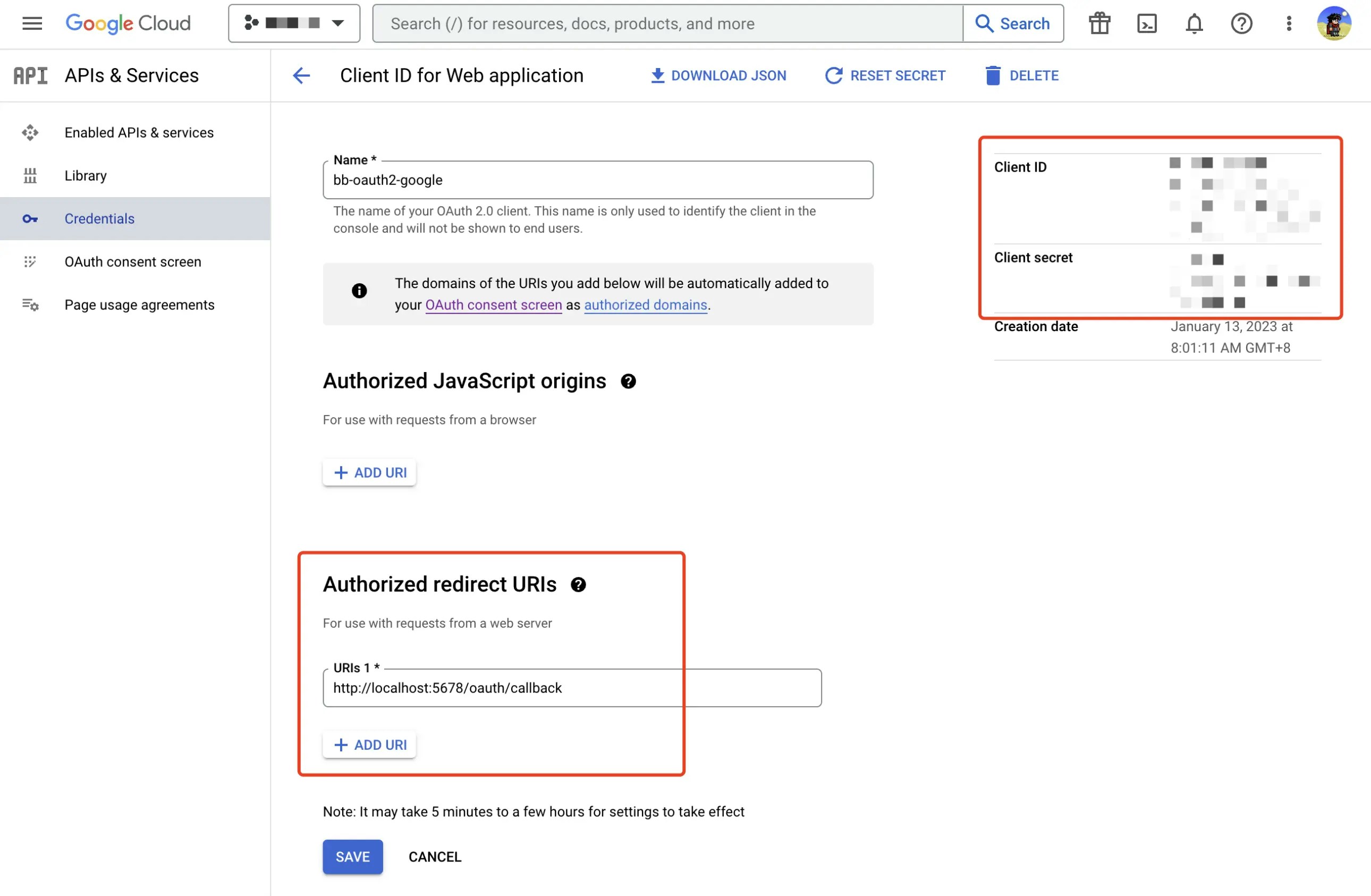Activate the Cloud Shell terminal
This screenshot has width=1371, height=896.
pos(1146,23)
